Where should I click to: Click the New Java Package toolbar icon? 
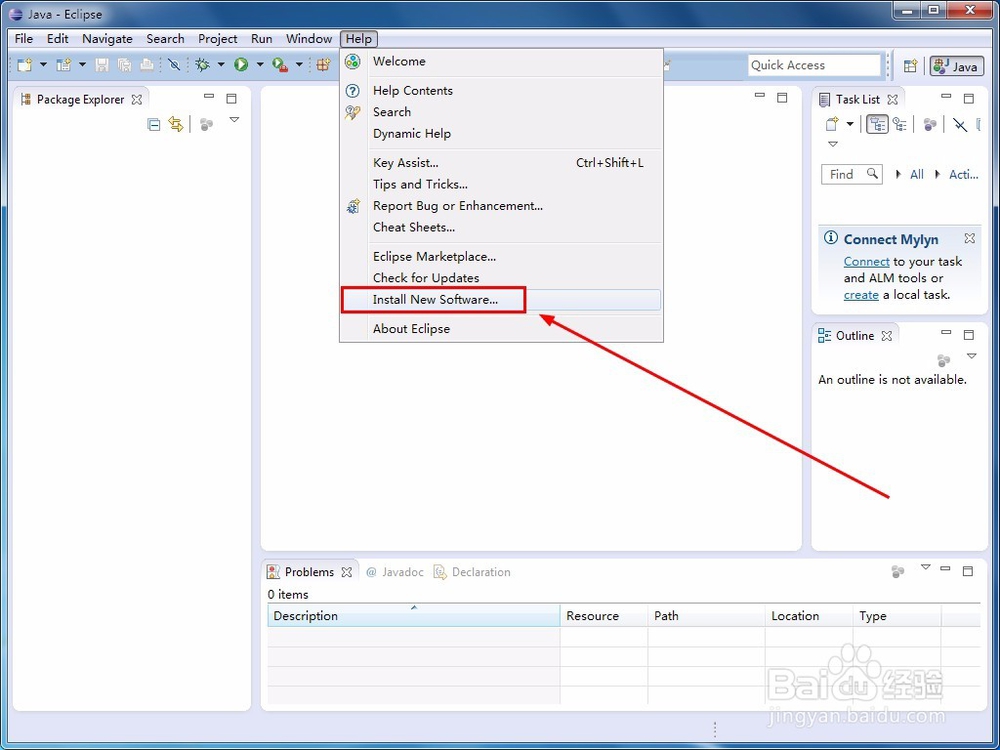[x=324, y=64]
